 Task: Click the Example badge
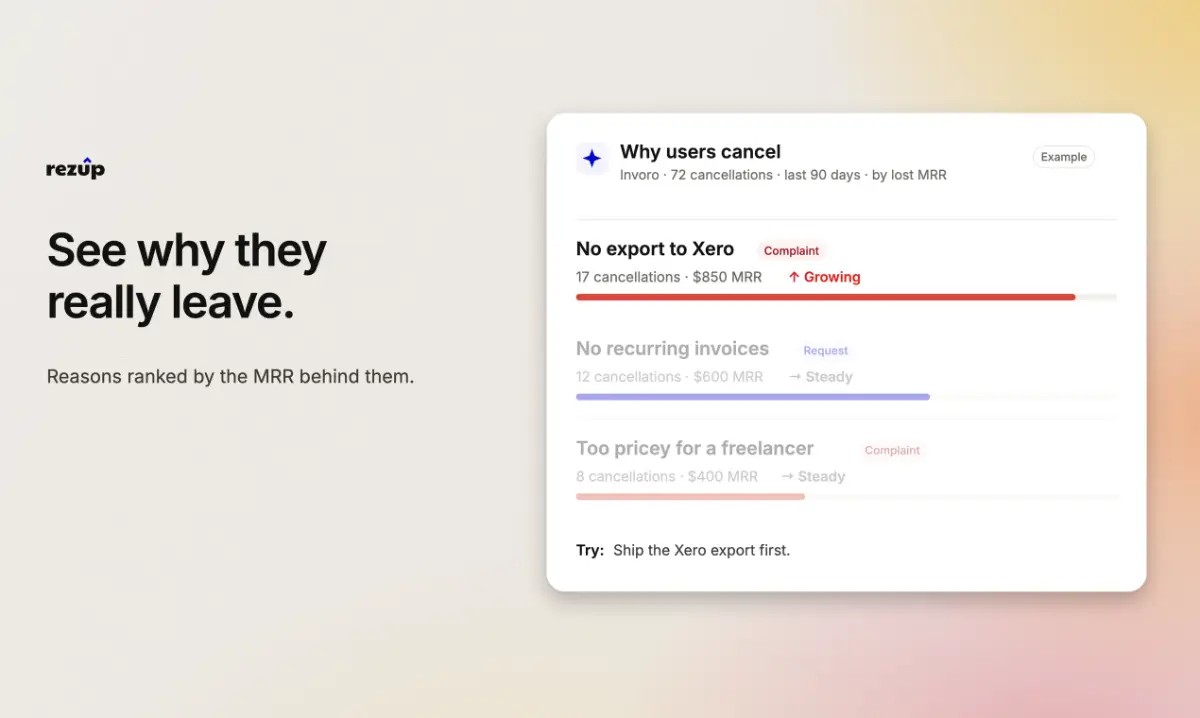coord(1063,157)
